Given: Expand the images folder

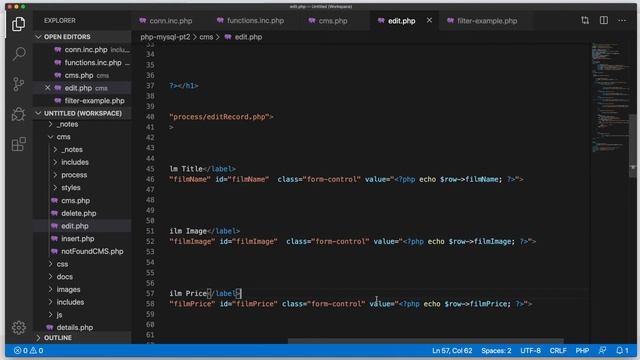Looking at the screenshot, I should point(68,289).
